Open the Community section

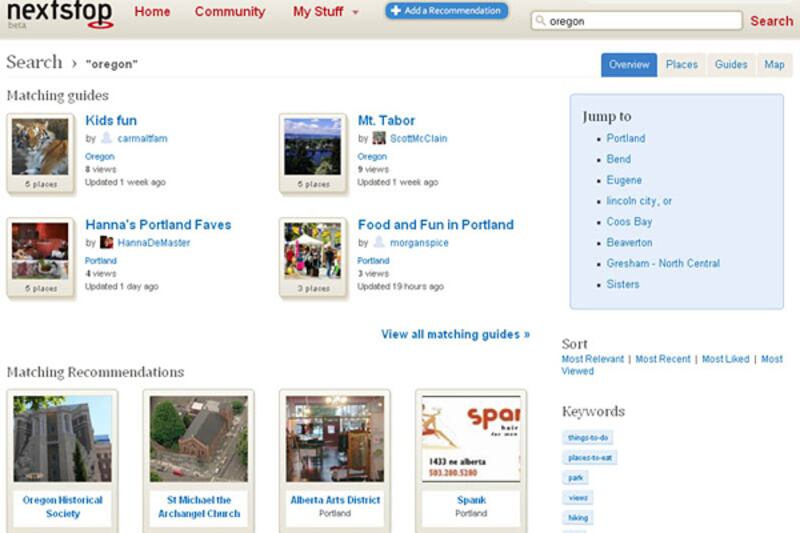(230, 12)
